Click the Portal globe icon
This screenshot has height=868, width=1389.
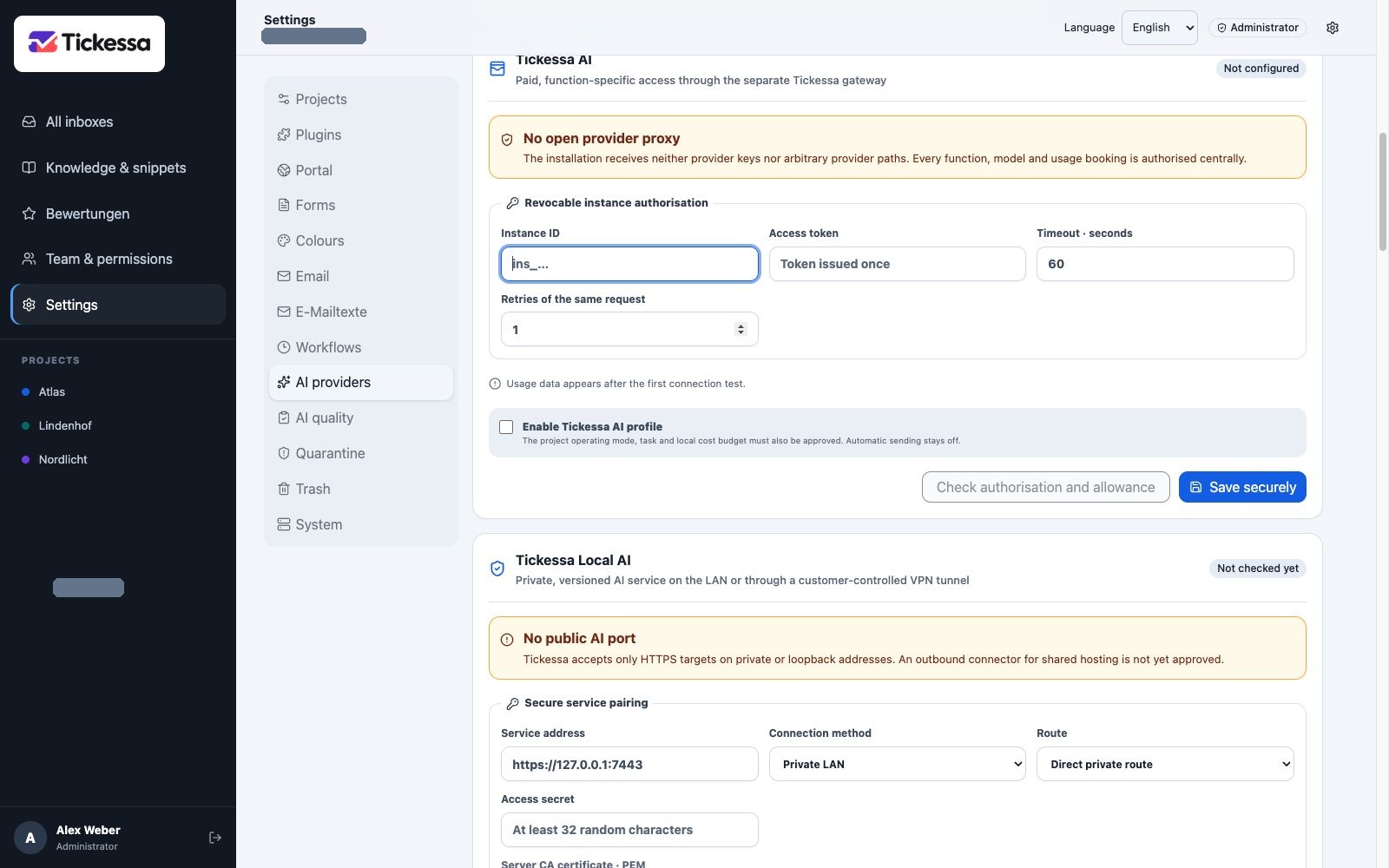283,170
